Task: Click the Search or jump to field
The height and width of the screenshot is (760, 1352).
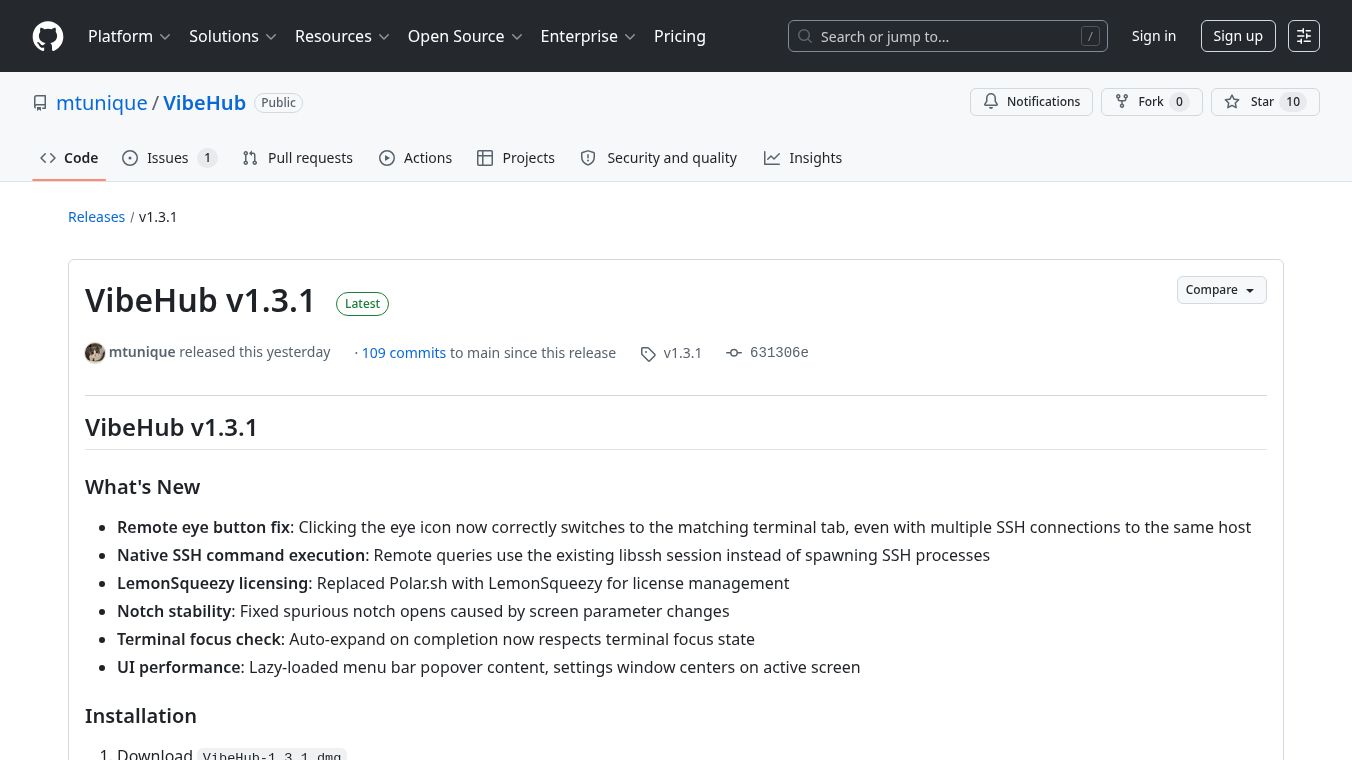Action: [x=947, y=36]
